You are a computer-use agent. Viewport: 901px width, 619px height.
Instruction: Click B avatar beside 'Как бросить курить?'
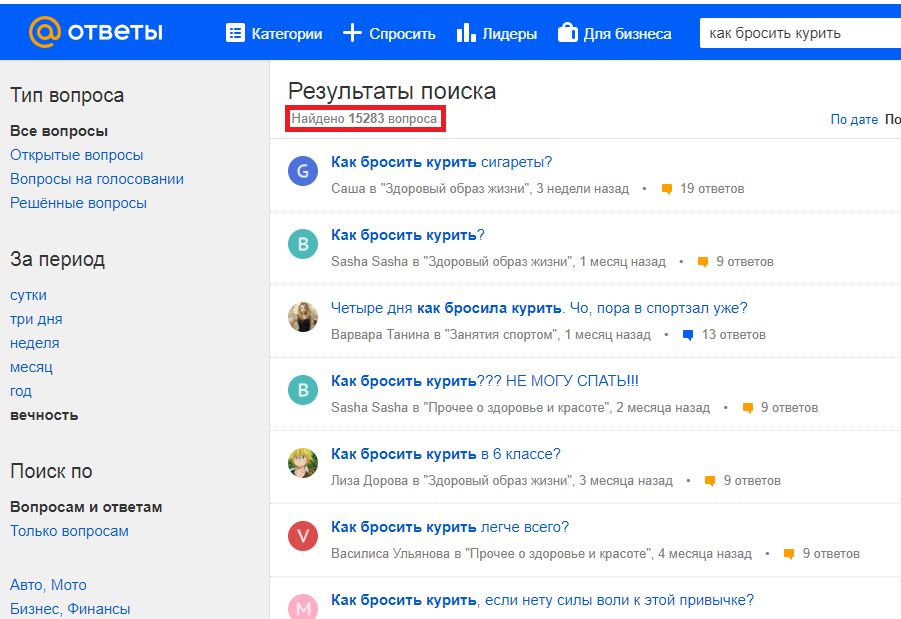pyautogui.click(x=303, y=244)
